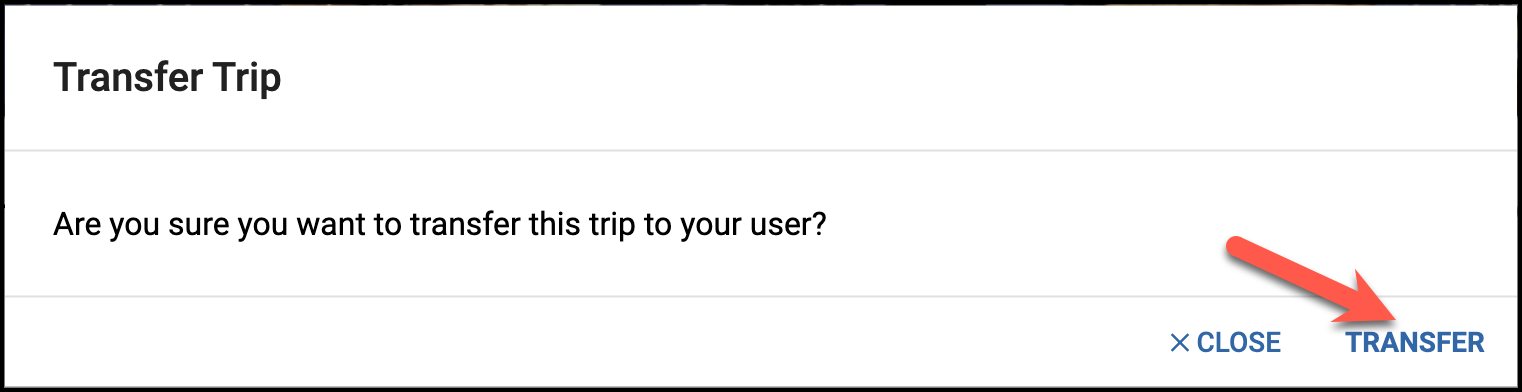Click the blue CLOSE label
The image size is (1522, 392).
tap(1239, 343)
